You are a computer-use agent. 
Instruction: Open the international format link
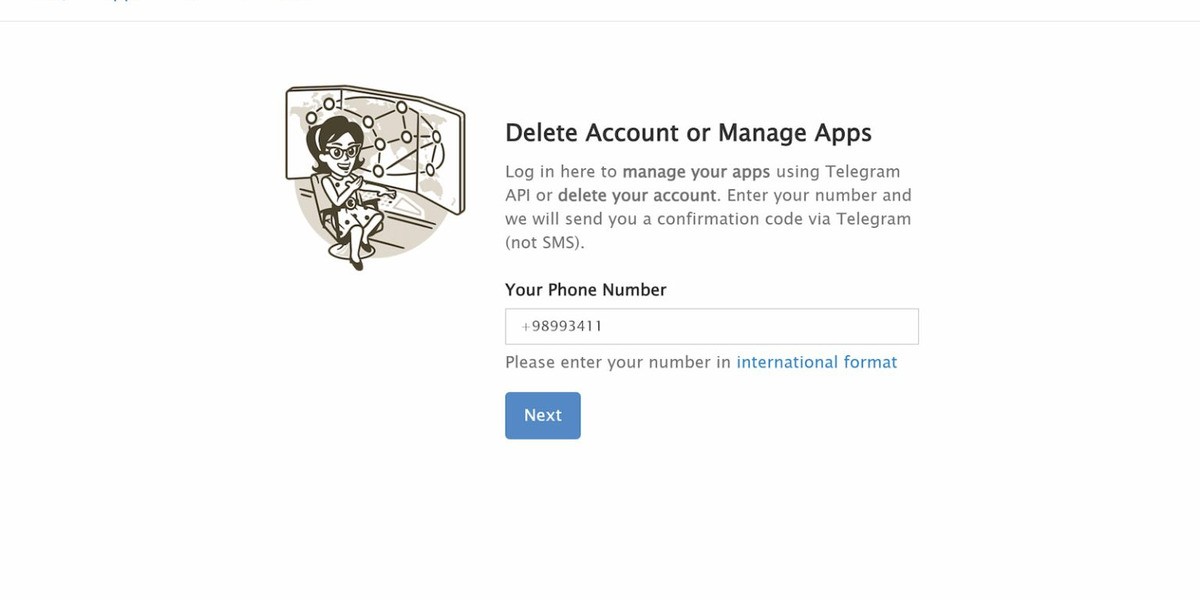pos(817,362)
